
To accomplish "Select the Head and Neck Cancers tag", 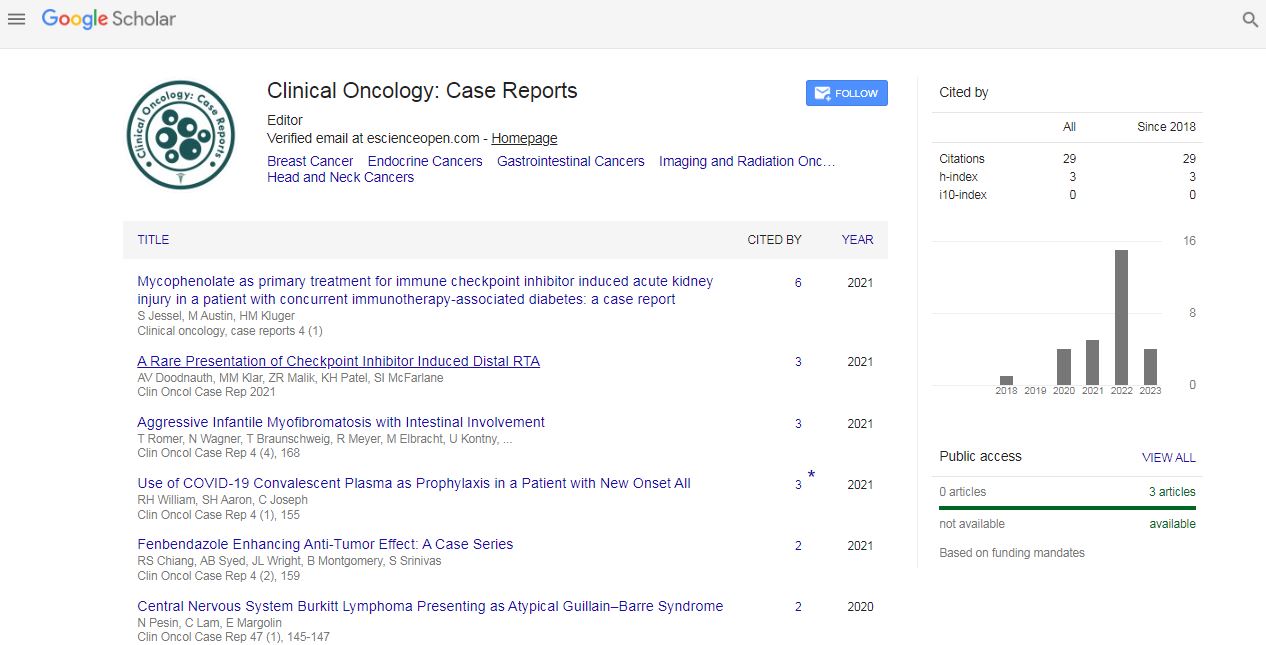I will 340,177.
